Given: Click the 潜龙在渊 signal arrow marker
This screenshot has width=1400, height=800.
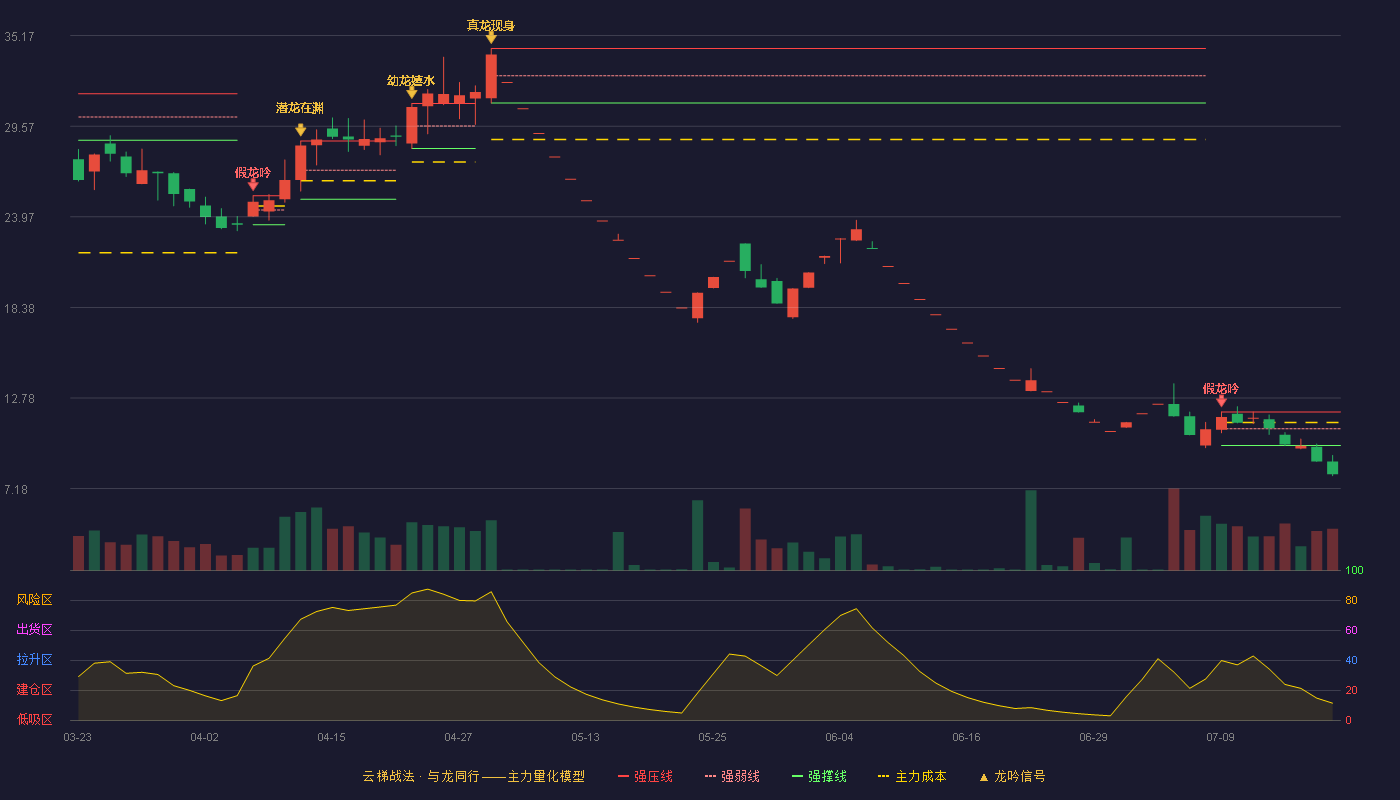Looking at the screenshot, I should (300, 130).
